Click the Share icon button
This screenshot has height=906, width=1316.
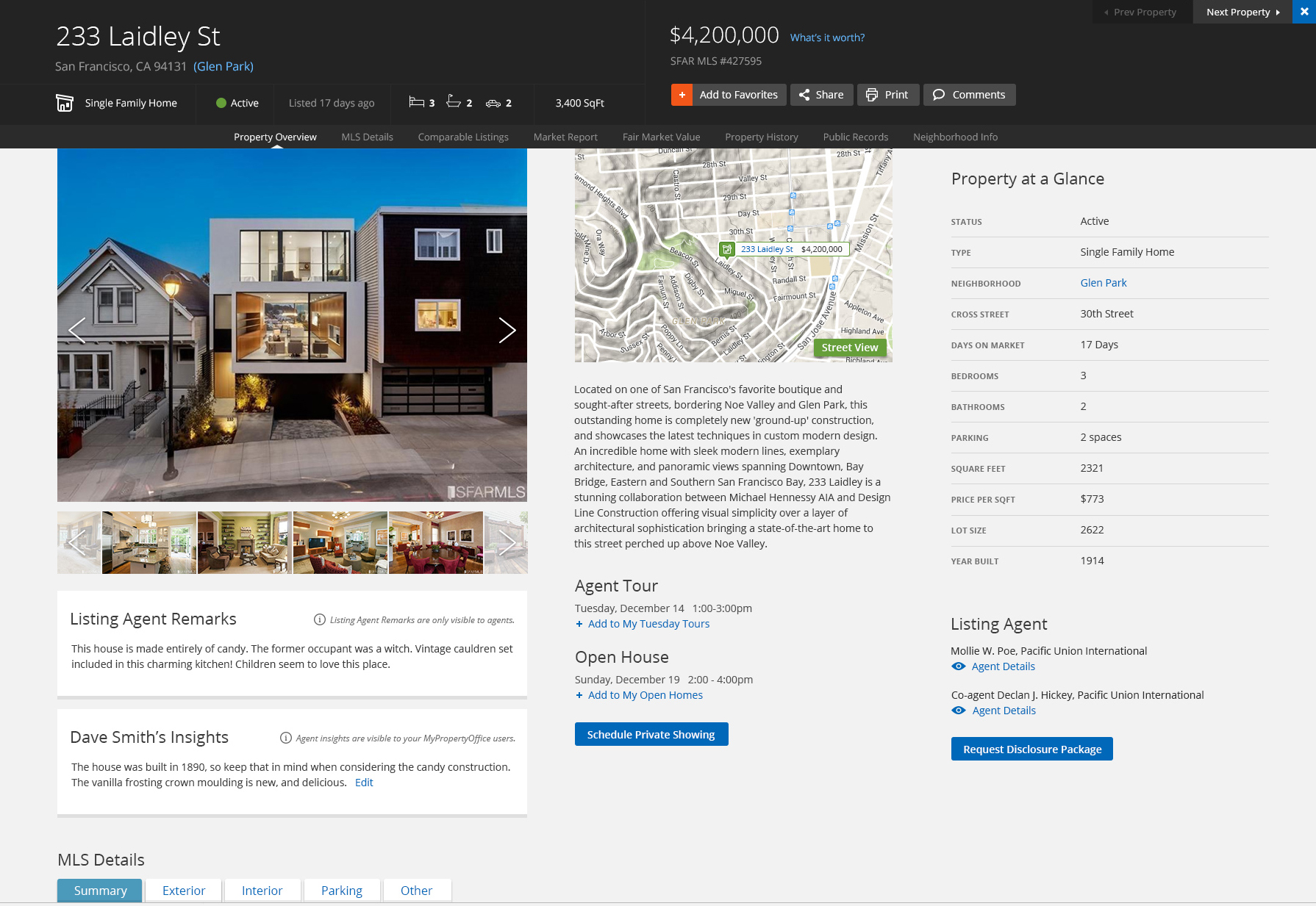[805, 95]
